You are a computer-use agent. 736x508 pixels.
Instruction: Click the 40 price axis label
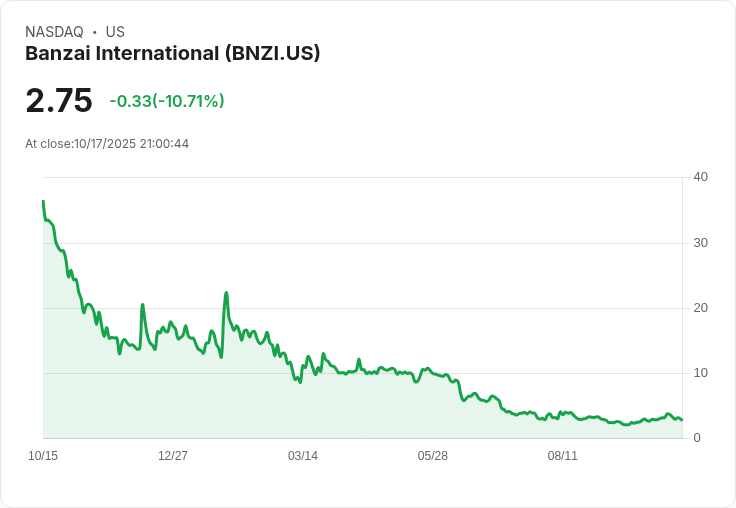click(x=700, y=177)
